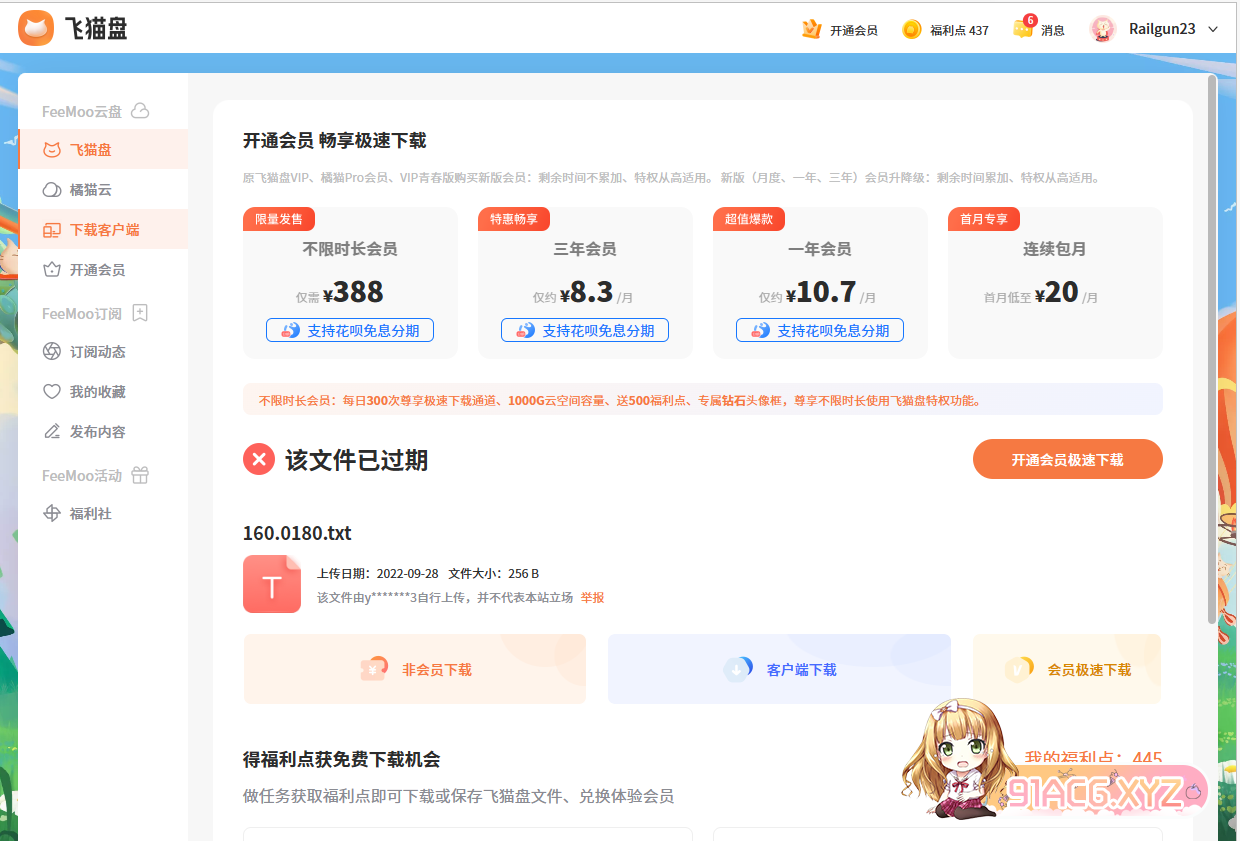The width and height of the screenshot is (1240, 841).
Task: Click the crown icon for 开通会员
Action: pos(811,29)
